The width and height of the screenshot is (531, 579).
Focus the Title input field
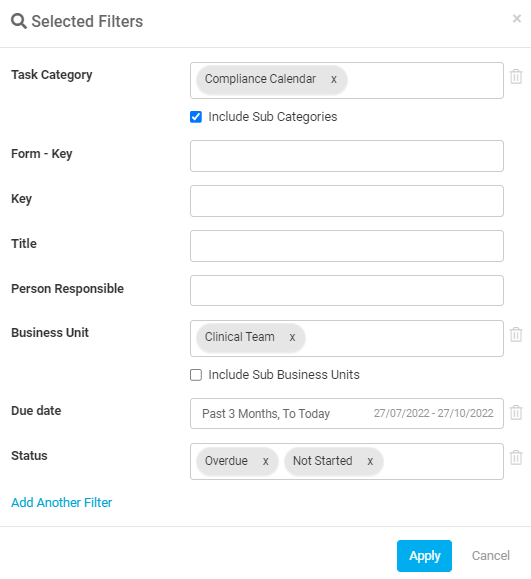tap(347, 246)
